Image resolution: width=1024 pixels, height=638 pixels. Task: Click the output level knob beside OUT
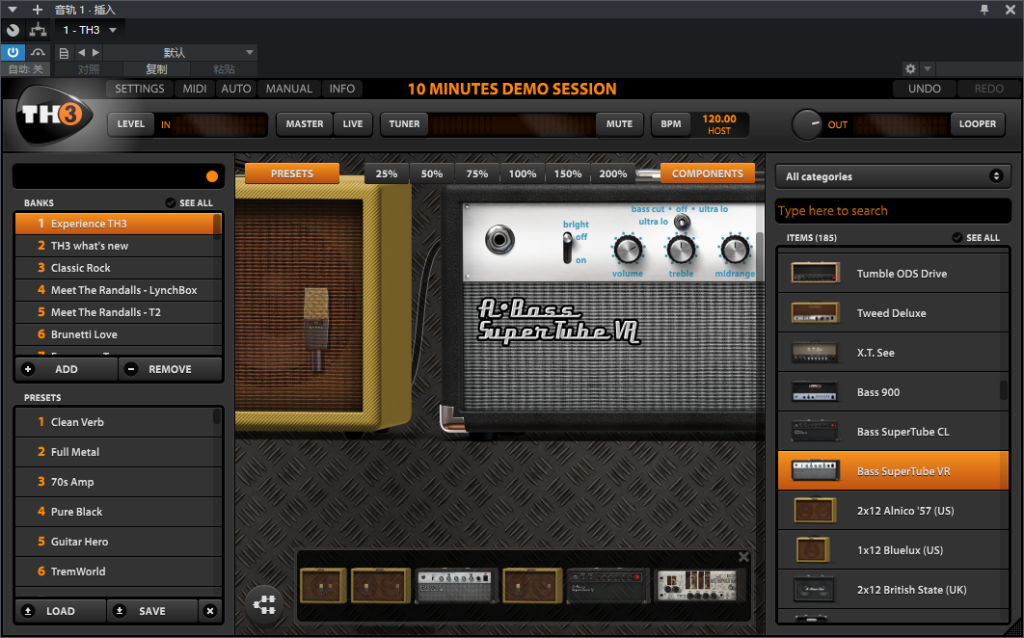point(807,124)
